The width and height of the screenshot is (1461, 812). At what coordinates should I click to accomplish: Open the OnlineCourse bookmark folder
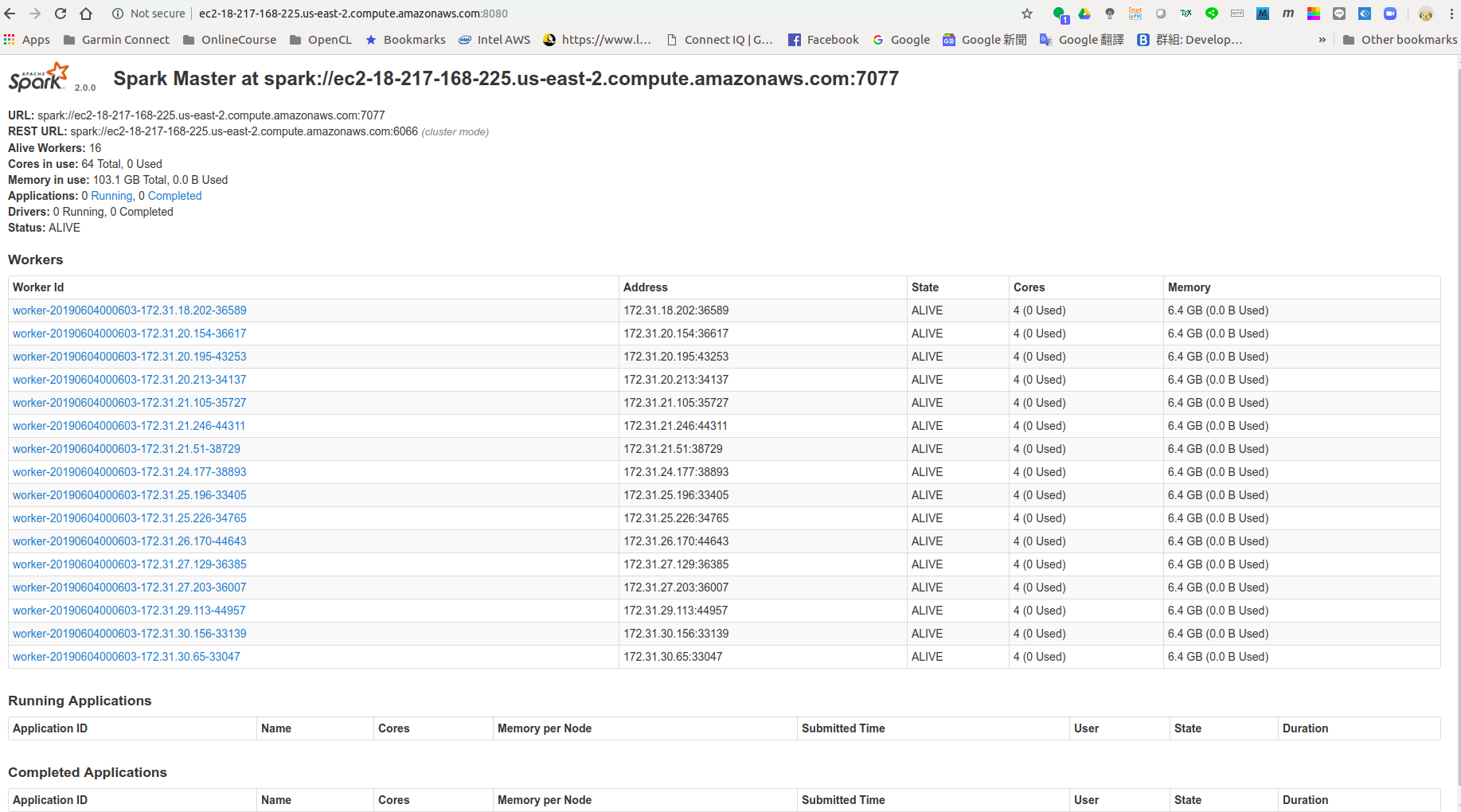tap(229, 40)
